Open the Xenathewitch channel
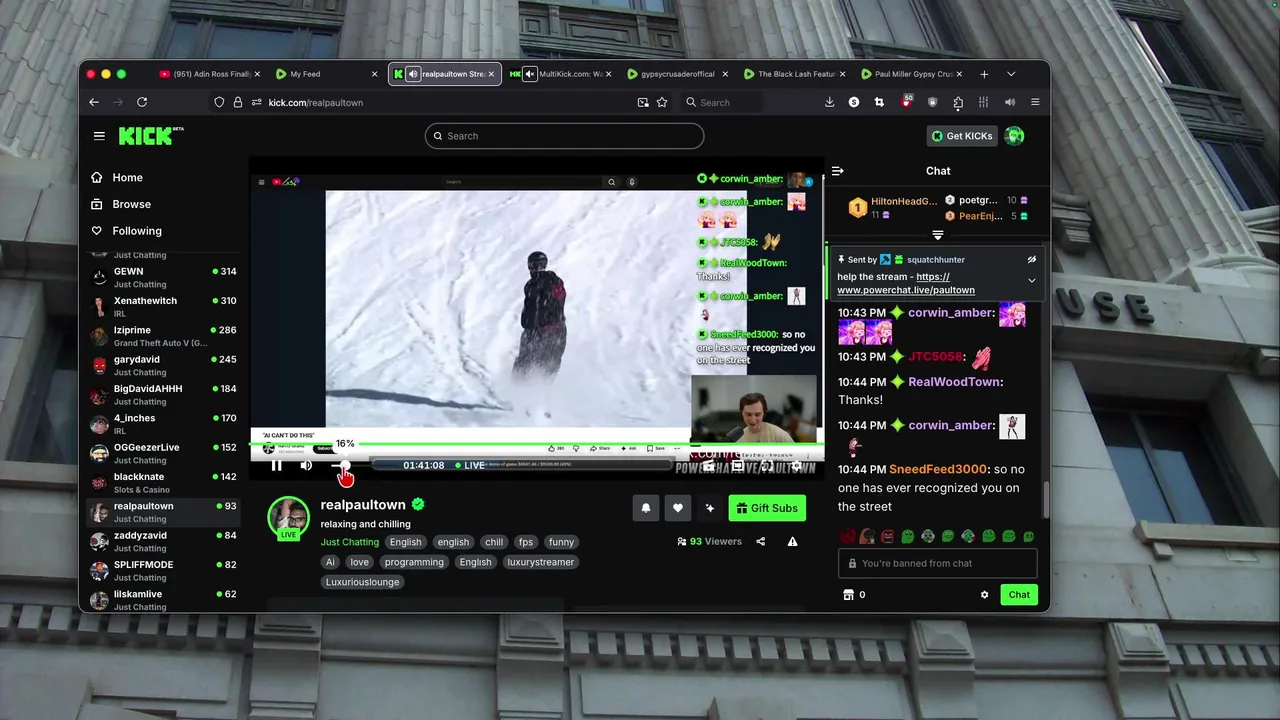Screen dimensions: 1280x720 [163, 307]
